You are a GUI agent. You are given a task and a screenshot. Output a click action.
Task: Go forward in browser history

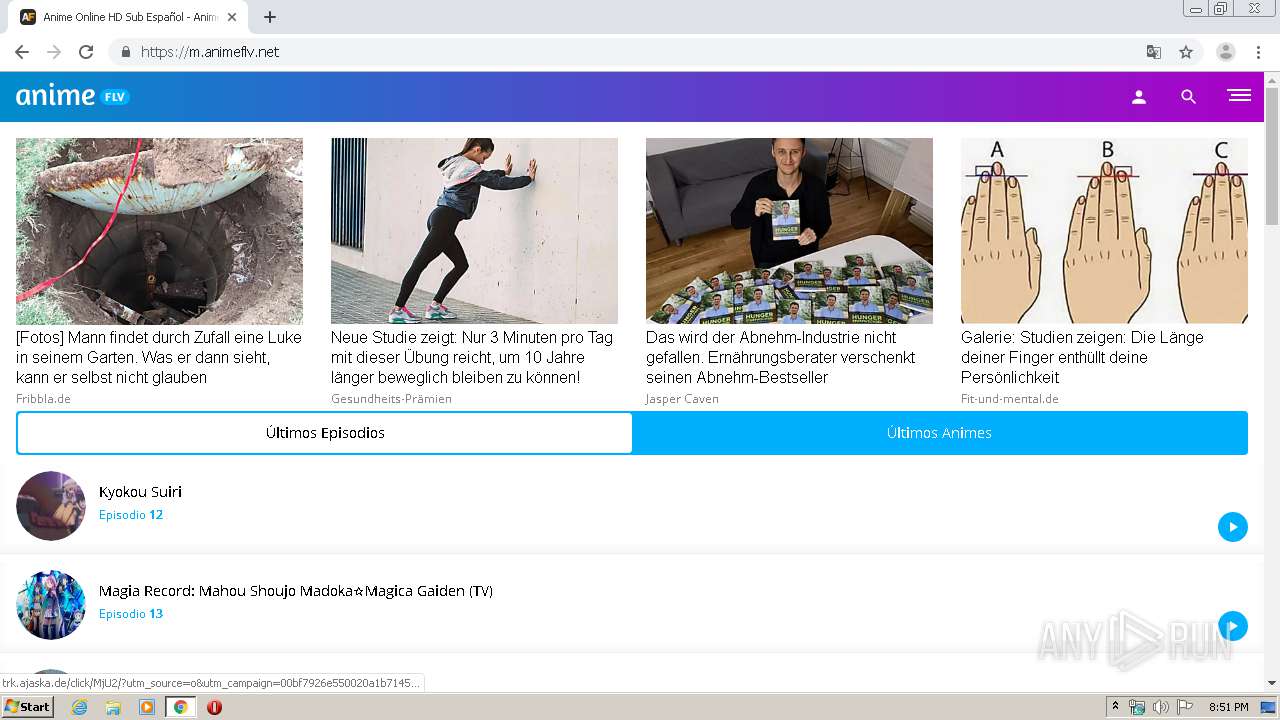click(x=54, y=52)
